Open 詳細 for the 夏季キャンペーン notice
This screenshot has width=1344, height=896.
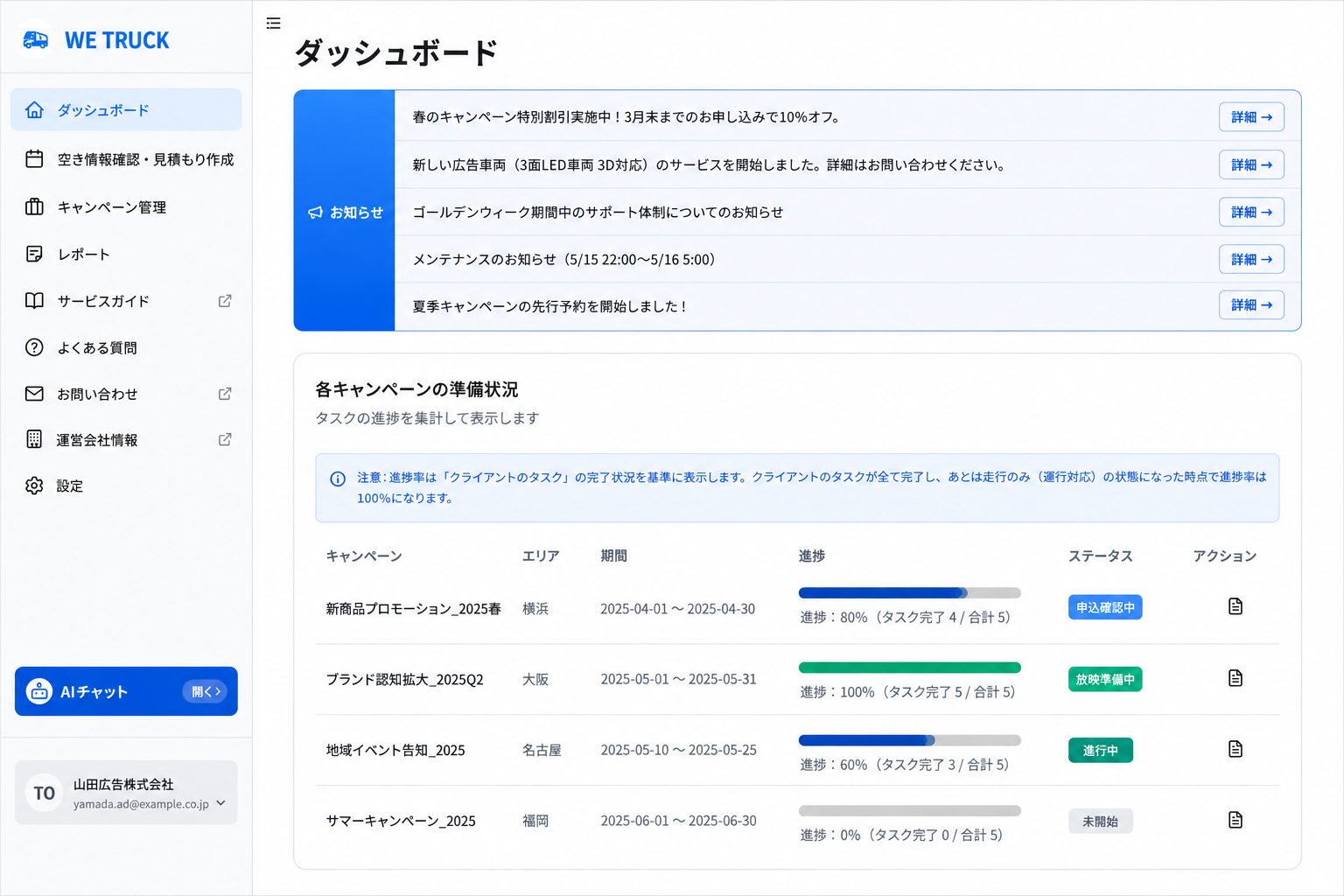1251,304
